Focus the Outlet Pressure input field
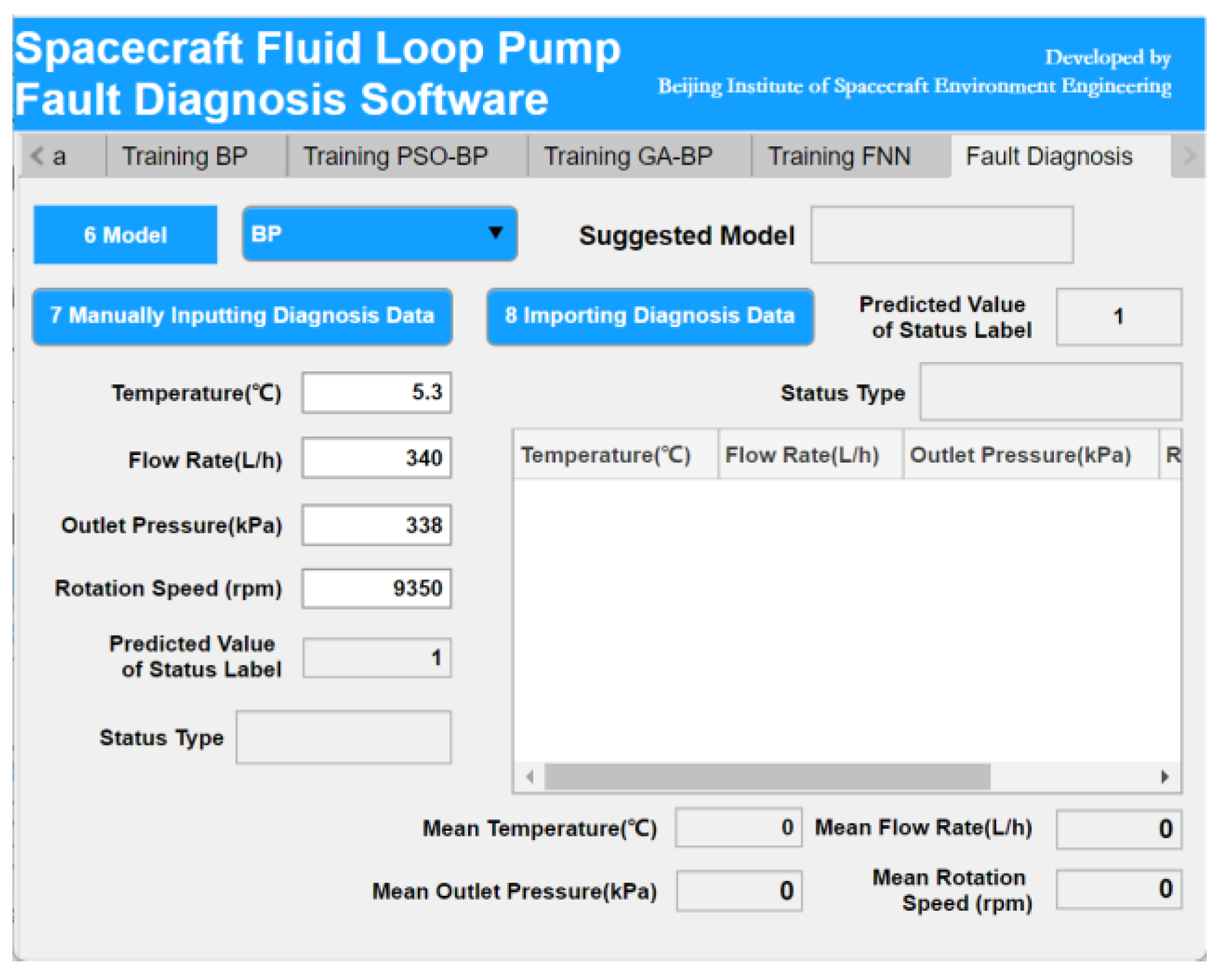This screenshot has height=980, width=1226. tap(376, 525)
